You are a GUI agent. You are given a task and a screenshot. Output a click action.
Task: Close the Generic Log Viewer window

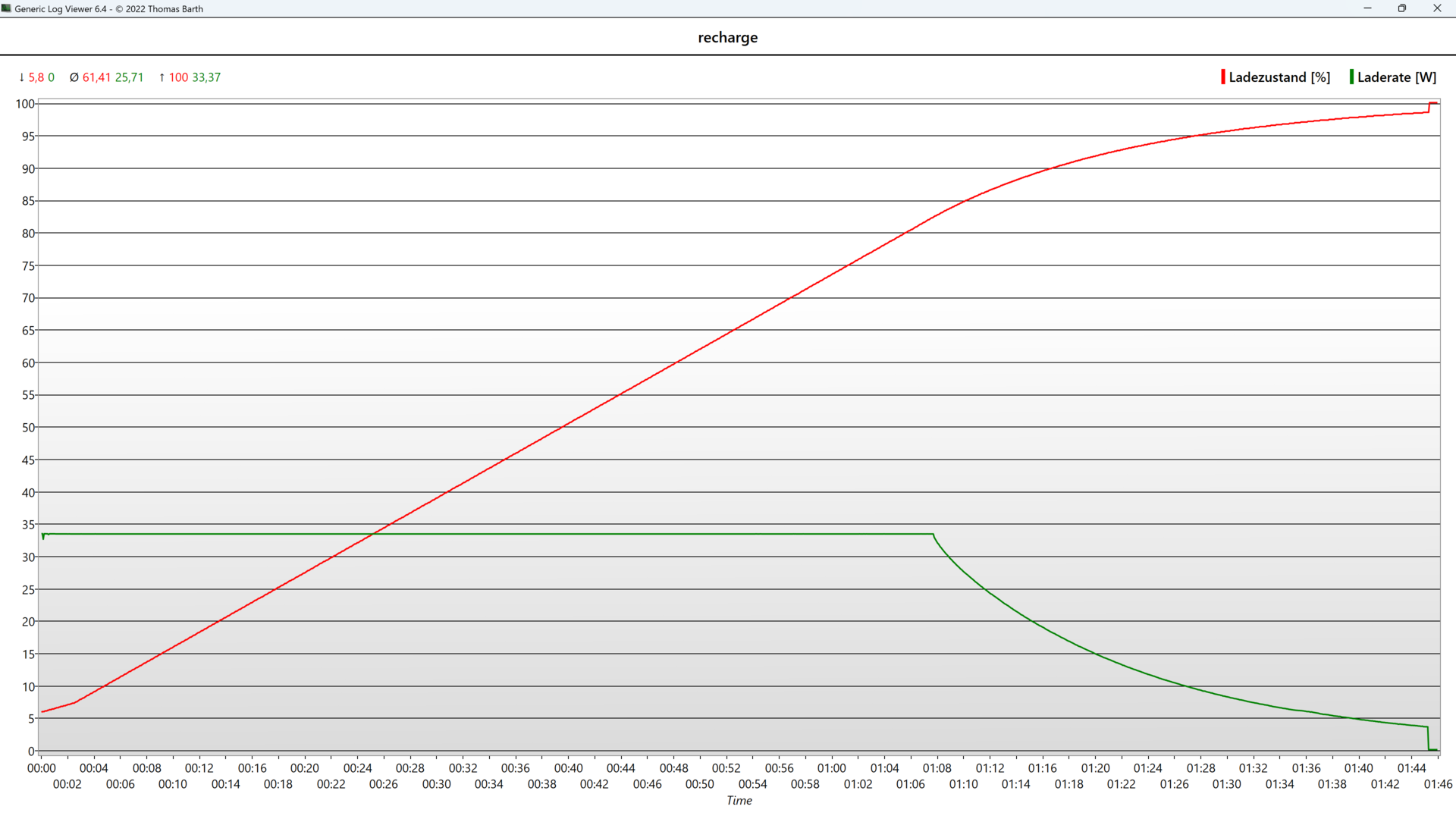click(1437, 8)
